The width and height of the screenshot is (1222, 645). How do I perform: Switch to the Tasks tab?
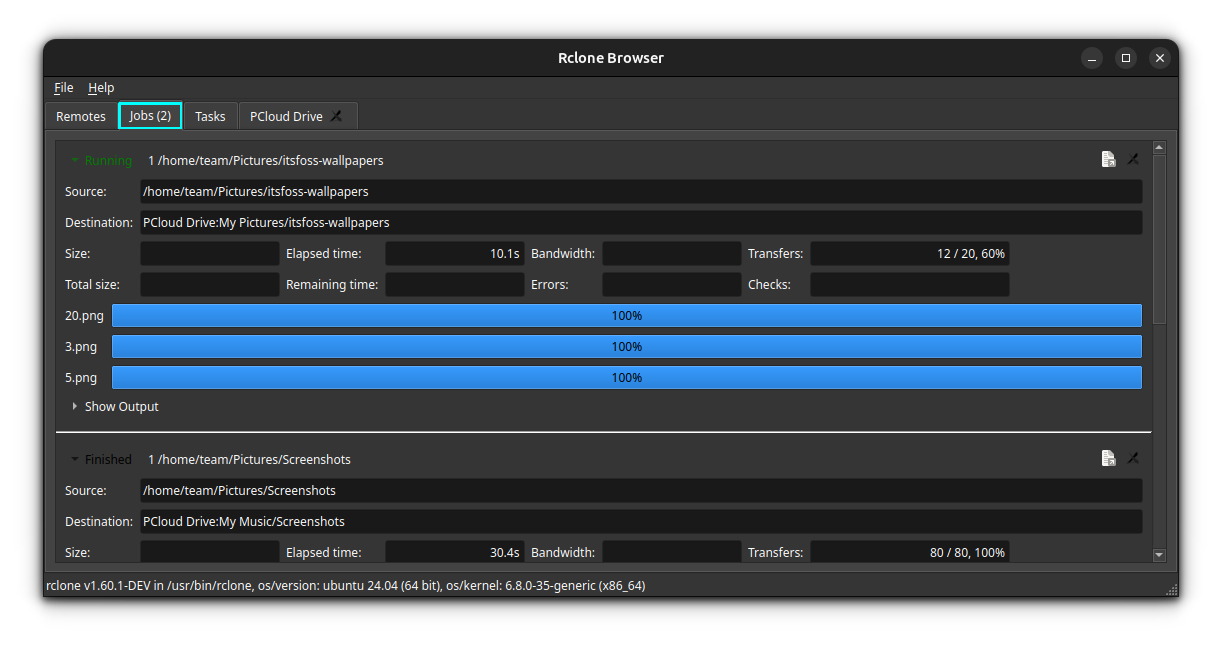point(210,115)
